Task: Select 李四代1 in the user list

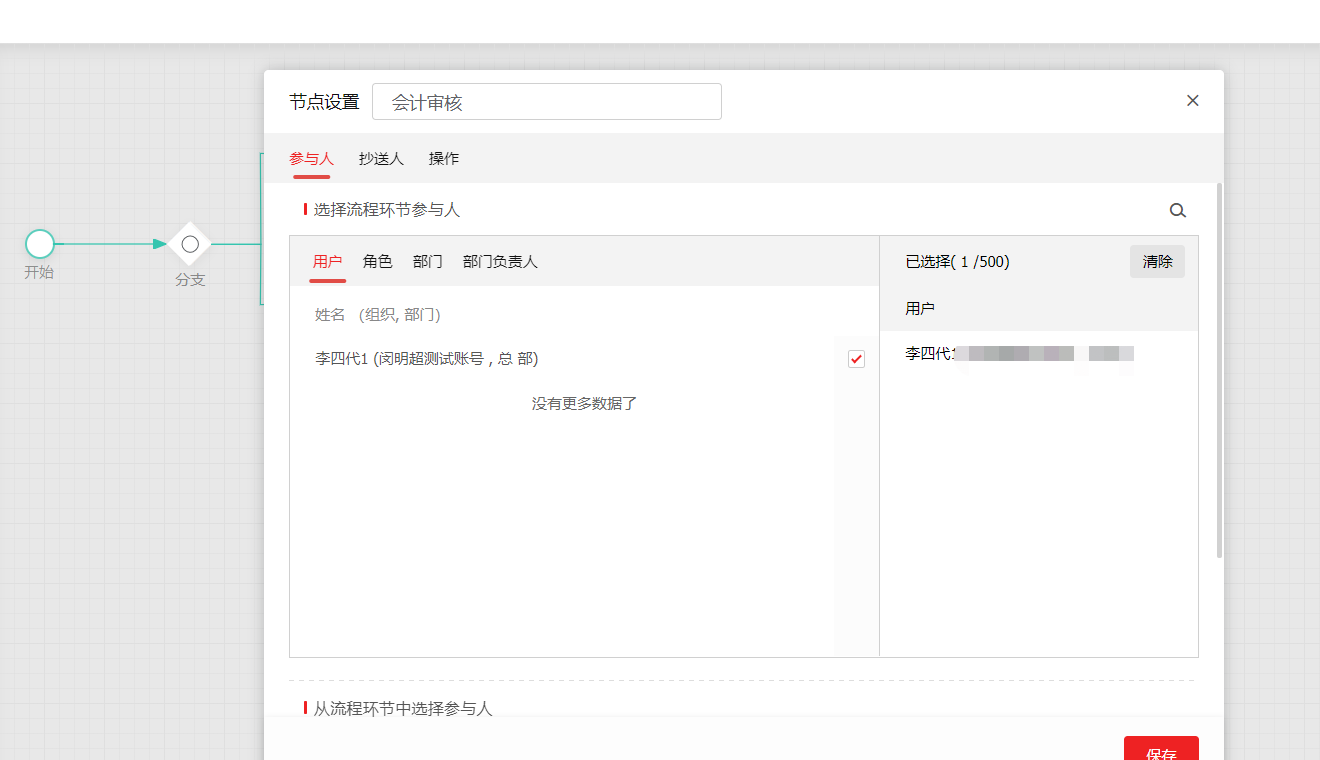Action: point(427,359)
